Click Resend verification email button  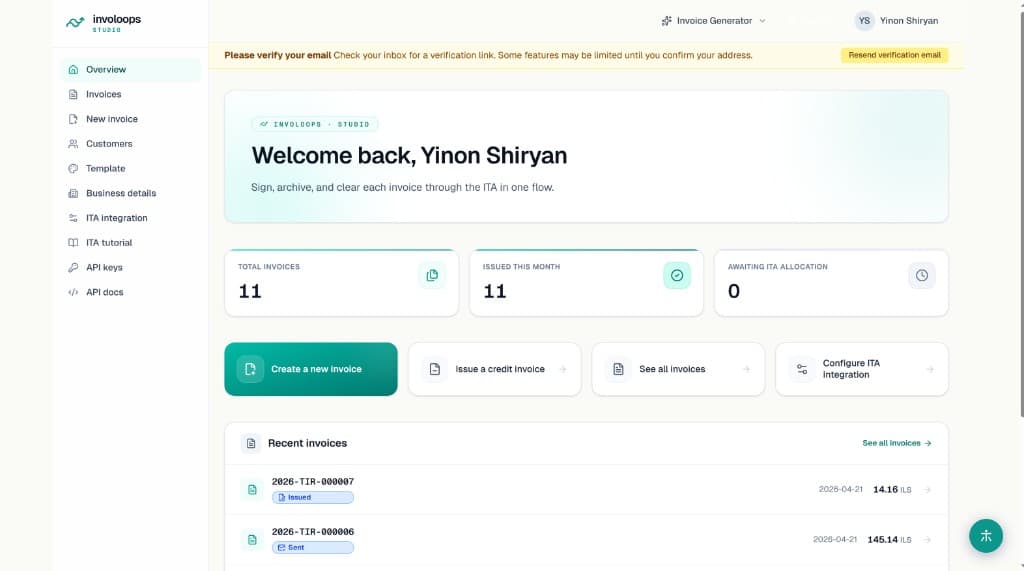pyautogui.click(x=894, y=55)
